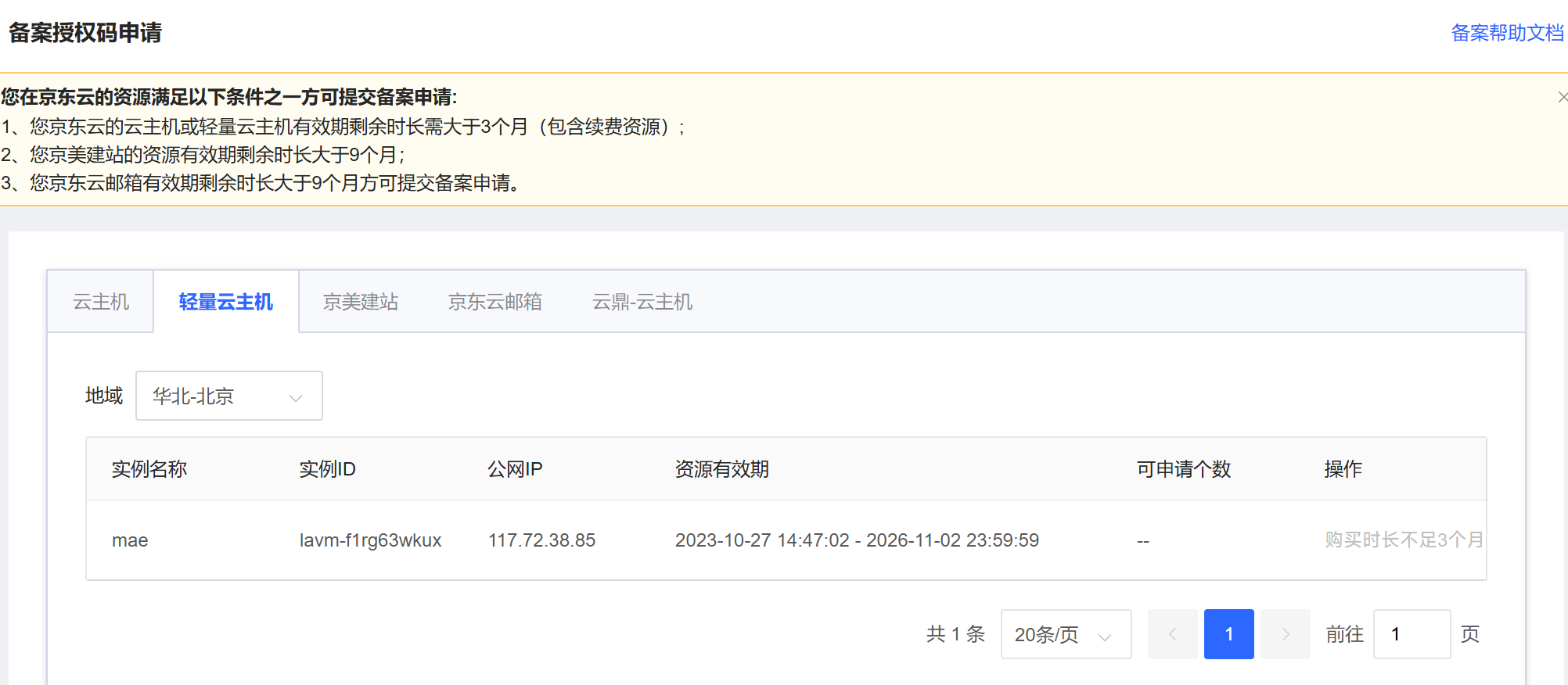Image resolution: width=1568 pixels, height=685 pixels.
Task: Go to the next page arrow
Action: (x=1286, y=634)
